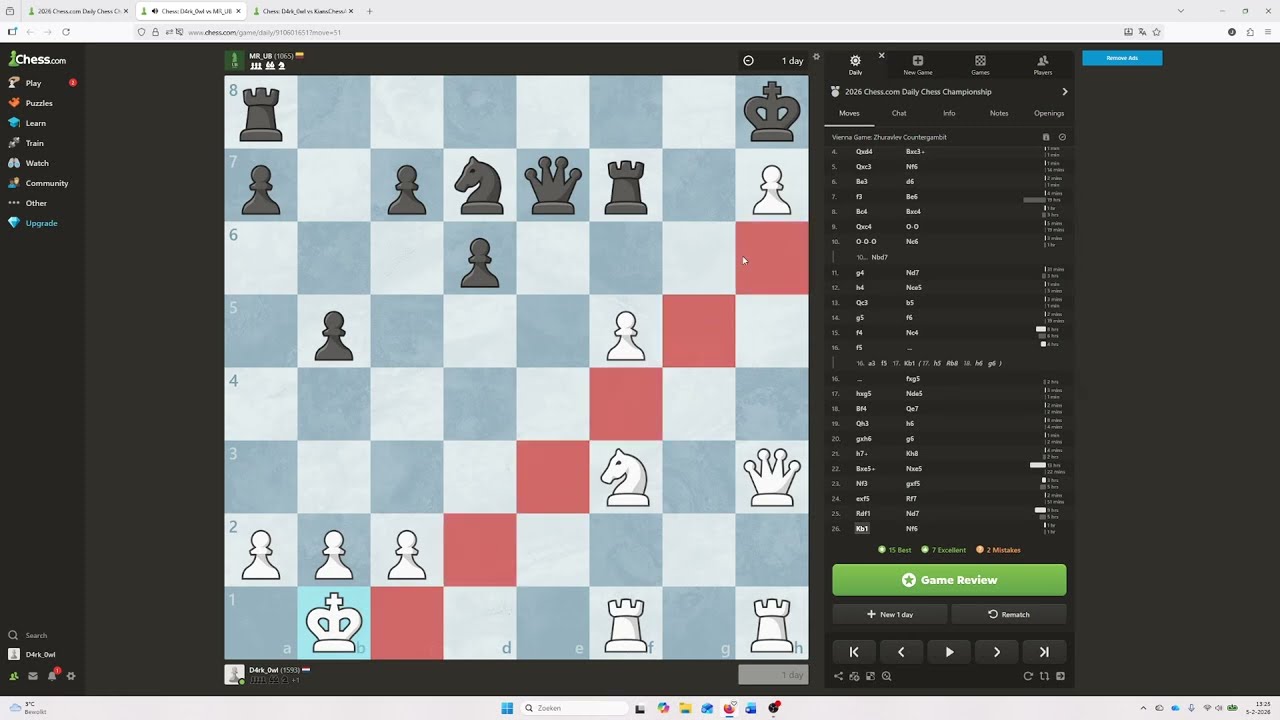Switch to the Openings tab

pyautogui.click(x=1049, y=113)
